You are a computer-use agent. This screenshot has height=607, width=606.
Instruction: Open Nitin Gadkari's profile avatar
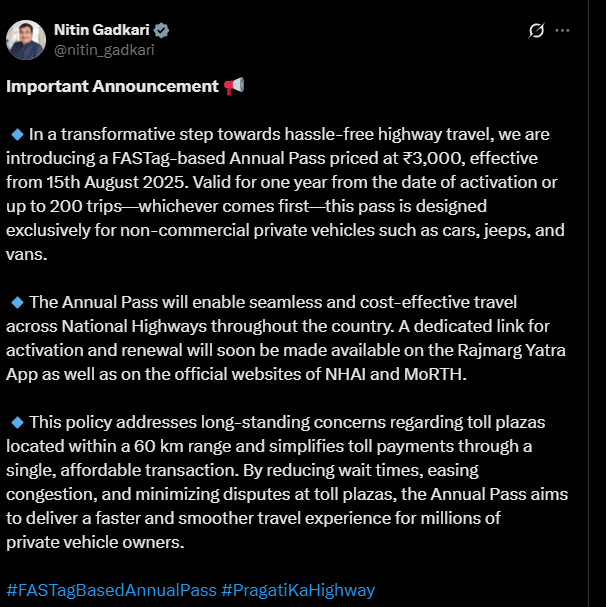pos(26,40)
